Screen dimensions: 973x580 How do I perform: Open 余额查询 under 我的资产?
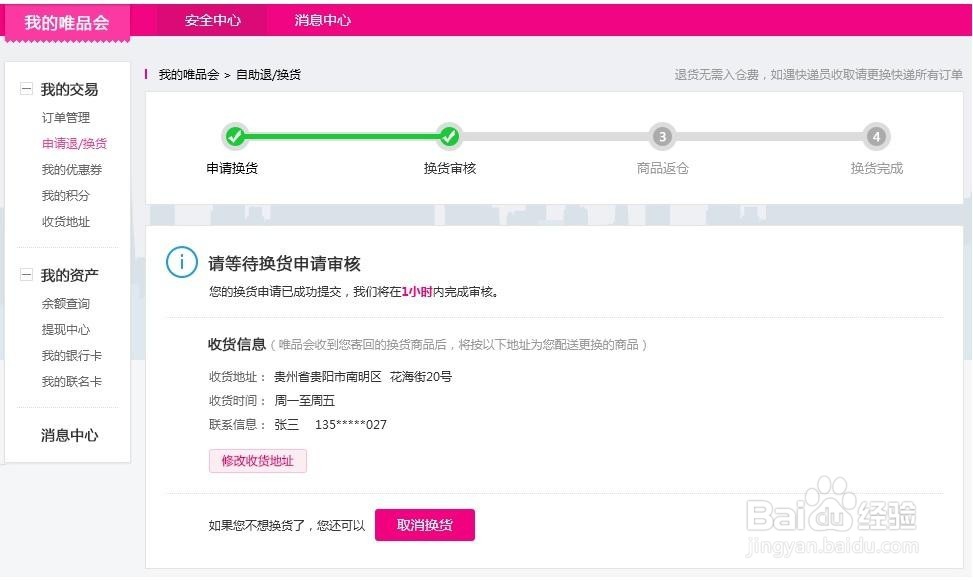(66, 304)
